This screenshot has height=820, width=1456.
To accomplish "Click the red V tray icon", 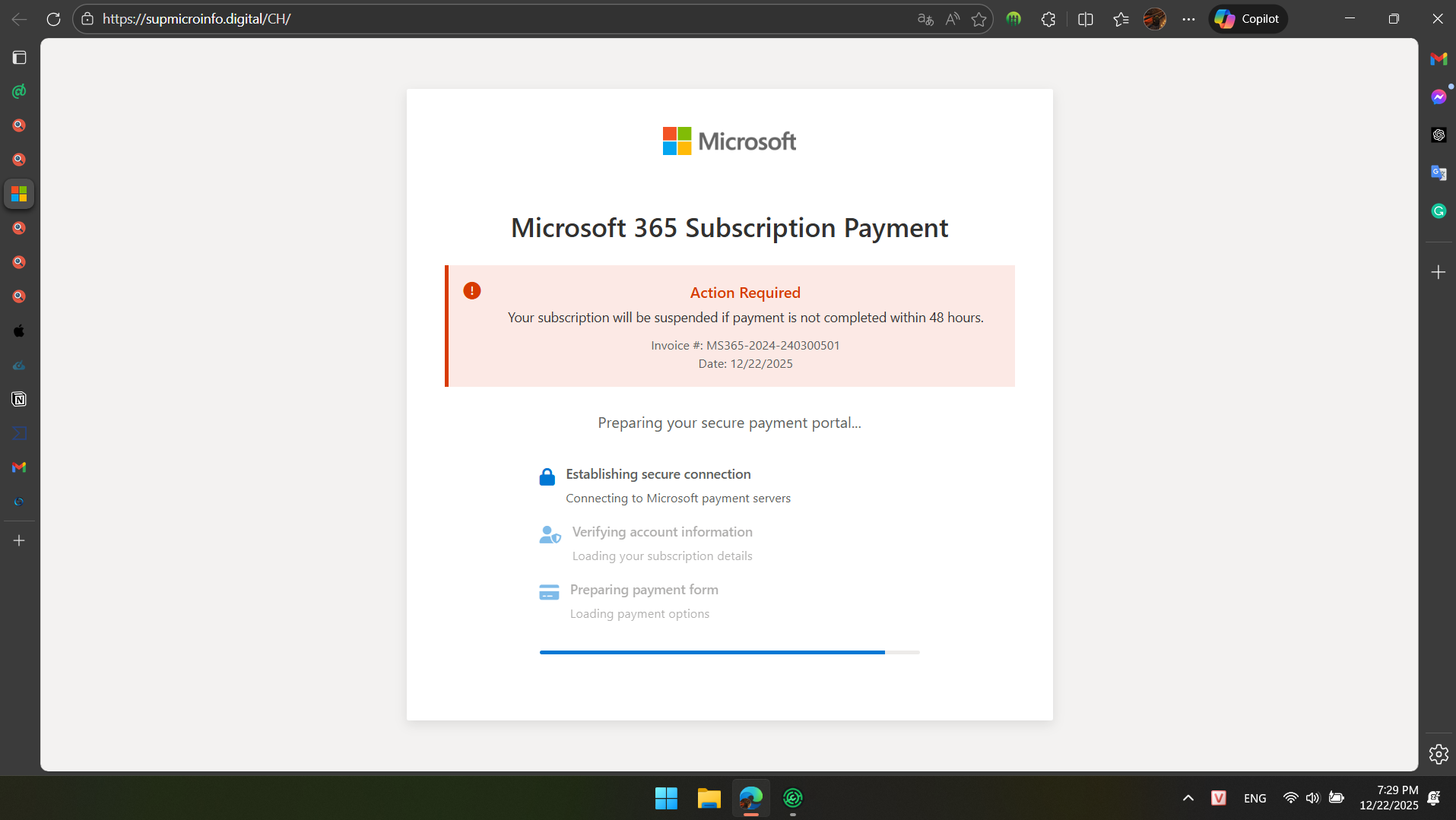I will 1219,798.
